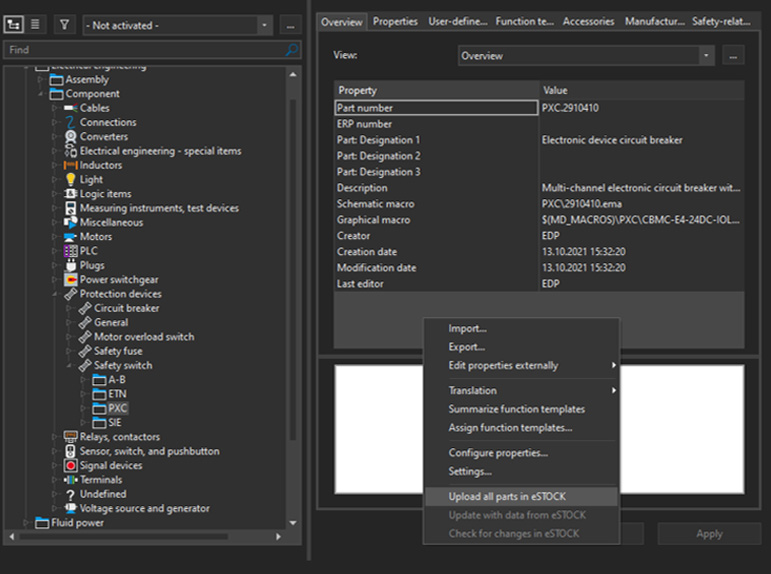Open the View Overview dropdown
Image resolution: width=771 pixels, height=574 pixels.
tap(706, 56)
